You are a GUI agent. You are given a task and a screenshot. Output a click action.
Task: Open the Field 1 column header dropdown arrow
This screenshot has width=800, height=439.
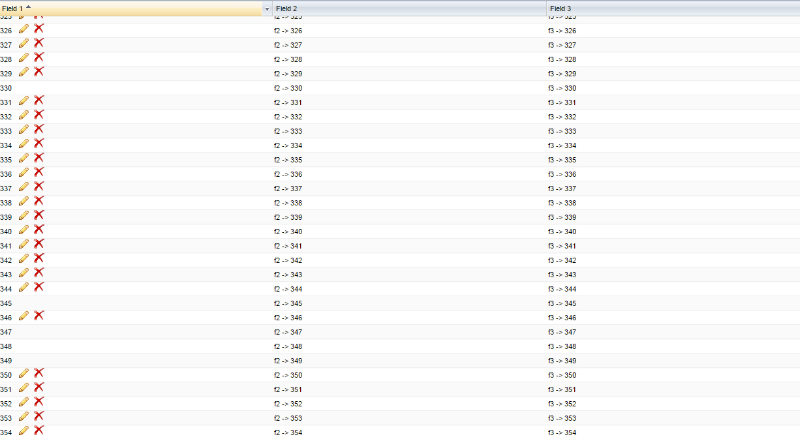tap(266, 8)
